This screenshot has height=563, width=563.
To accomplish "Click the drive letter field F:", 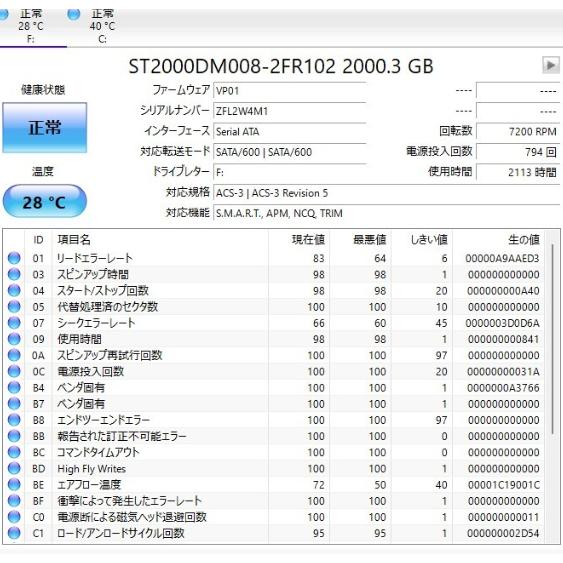I will click(289, 172).
